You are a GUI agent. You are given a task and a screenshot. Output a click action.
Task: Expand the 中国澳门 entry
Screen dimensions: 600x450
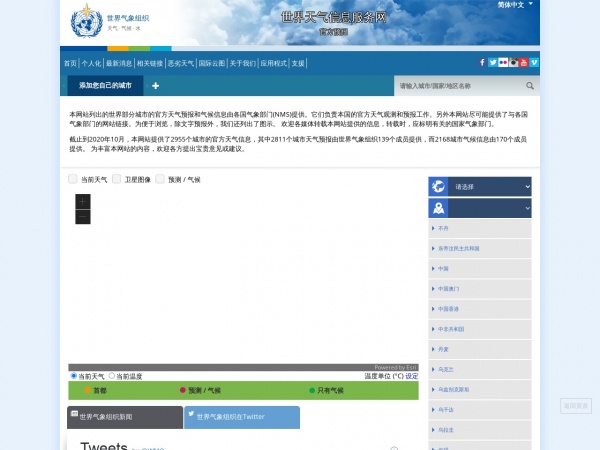click(x=480, y=289)
